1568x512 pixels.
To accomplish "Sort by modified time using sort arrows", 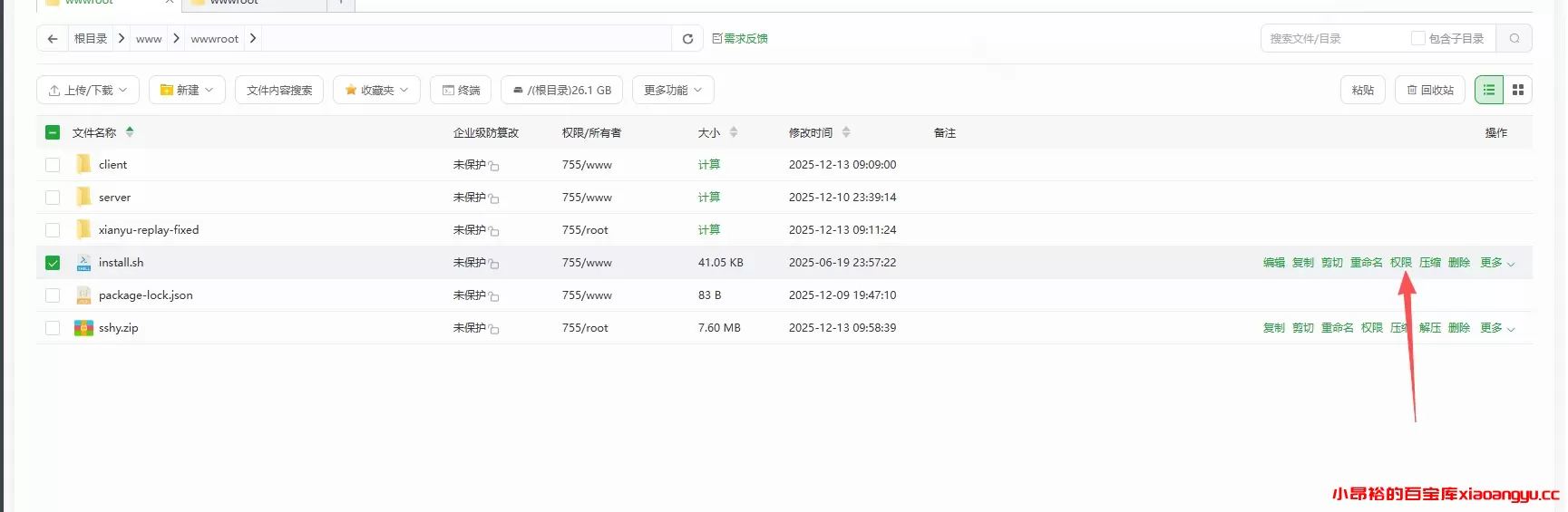I will tap(846, 132).
